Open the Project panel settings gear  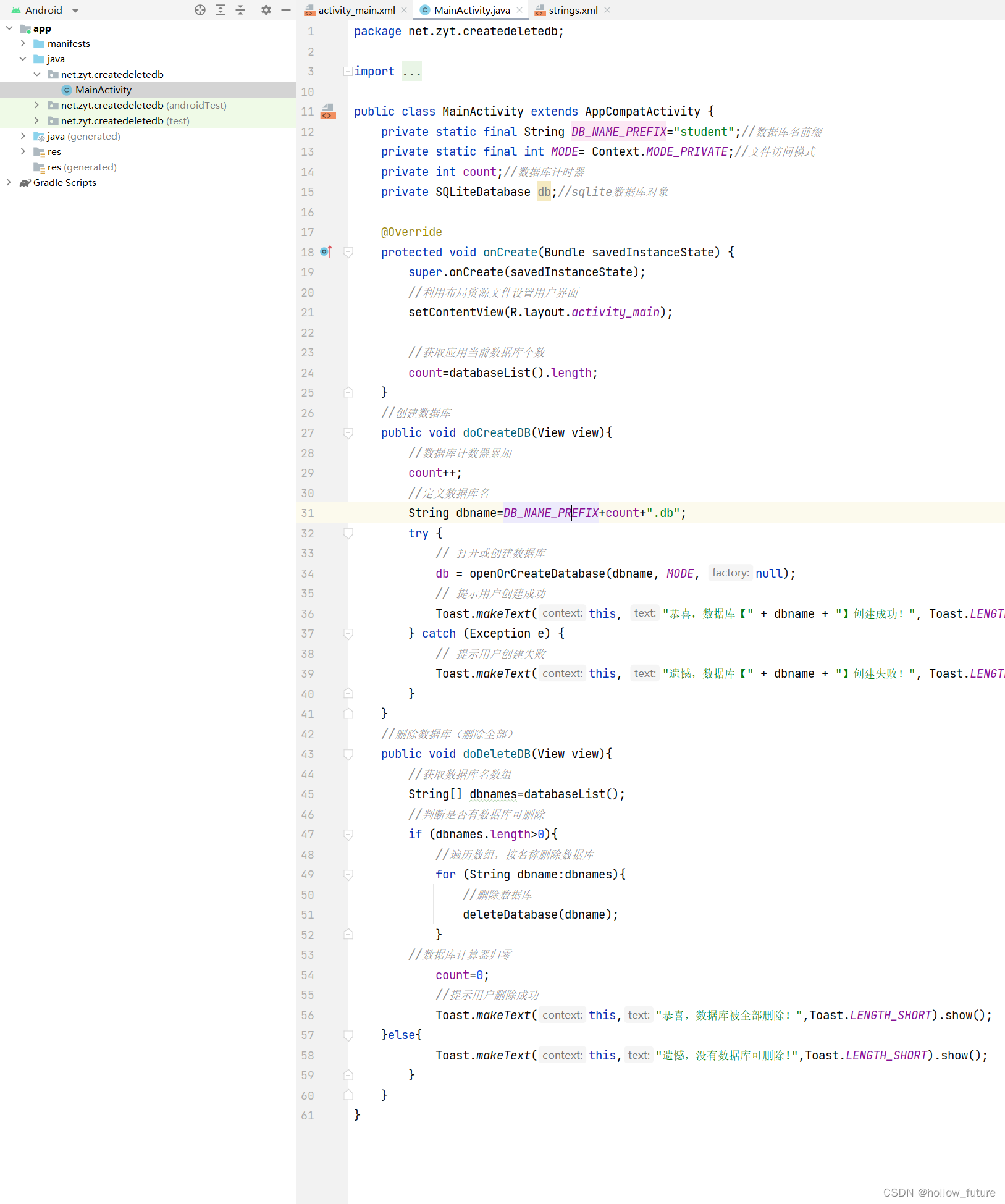[266, 10]
